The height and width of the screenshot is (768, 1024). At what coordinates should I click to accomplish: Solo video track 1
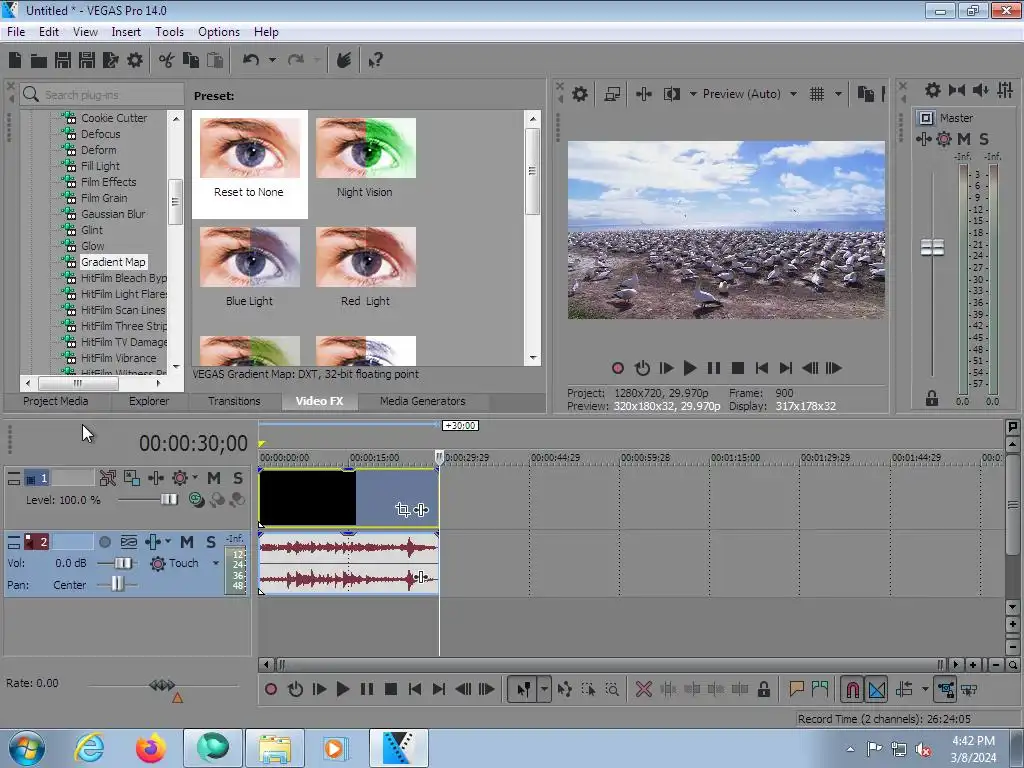(238, 478)
